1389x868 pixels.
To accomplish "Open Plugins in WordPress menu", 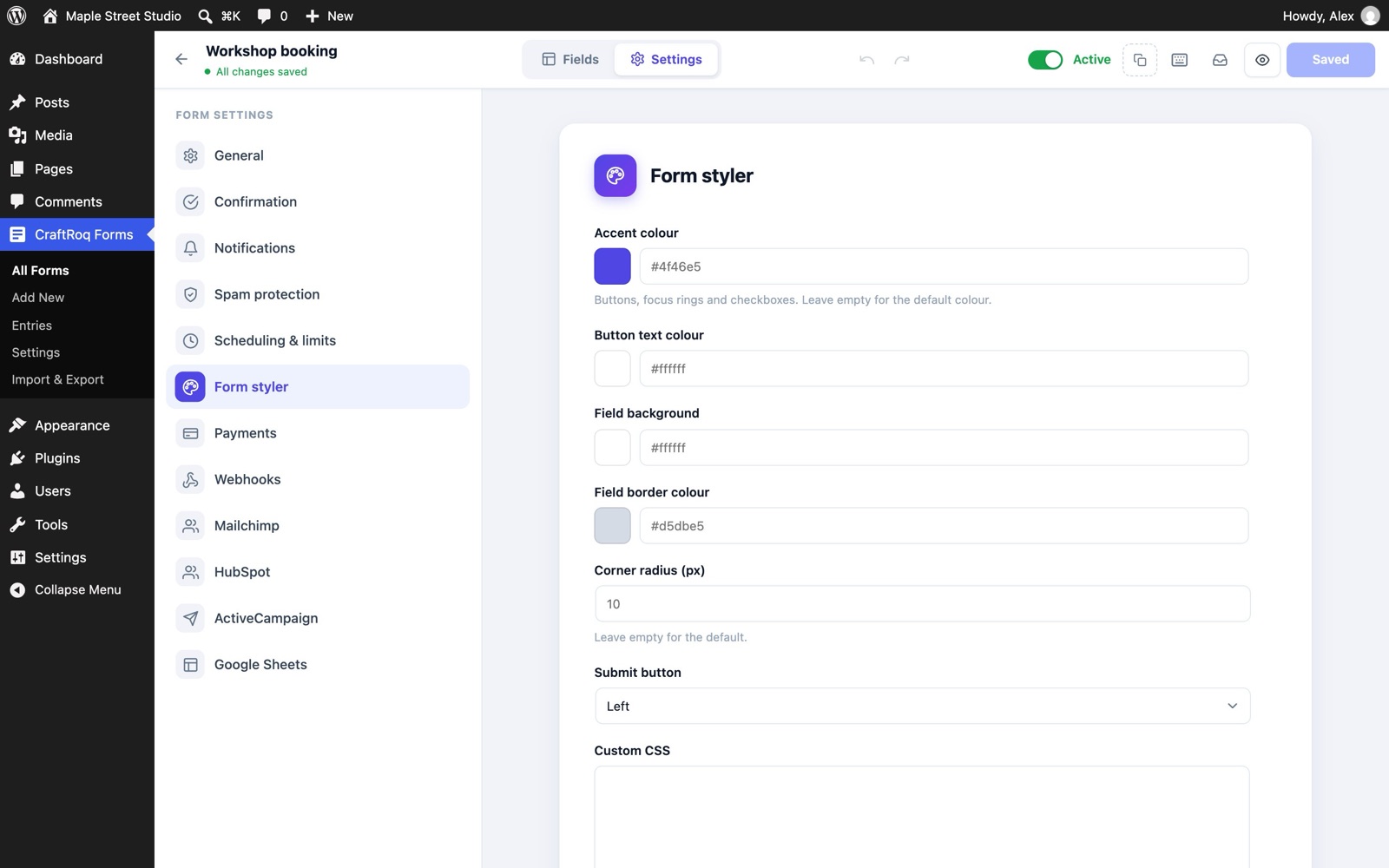I will (77, 458).
